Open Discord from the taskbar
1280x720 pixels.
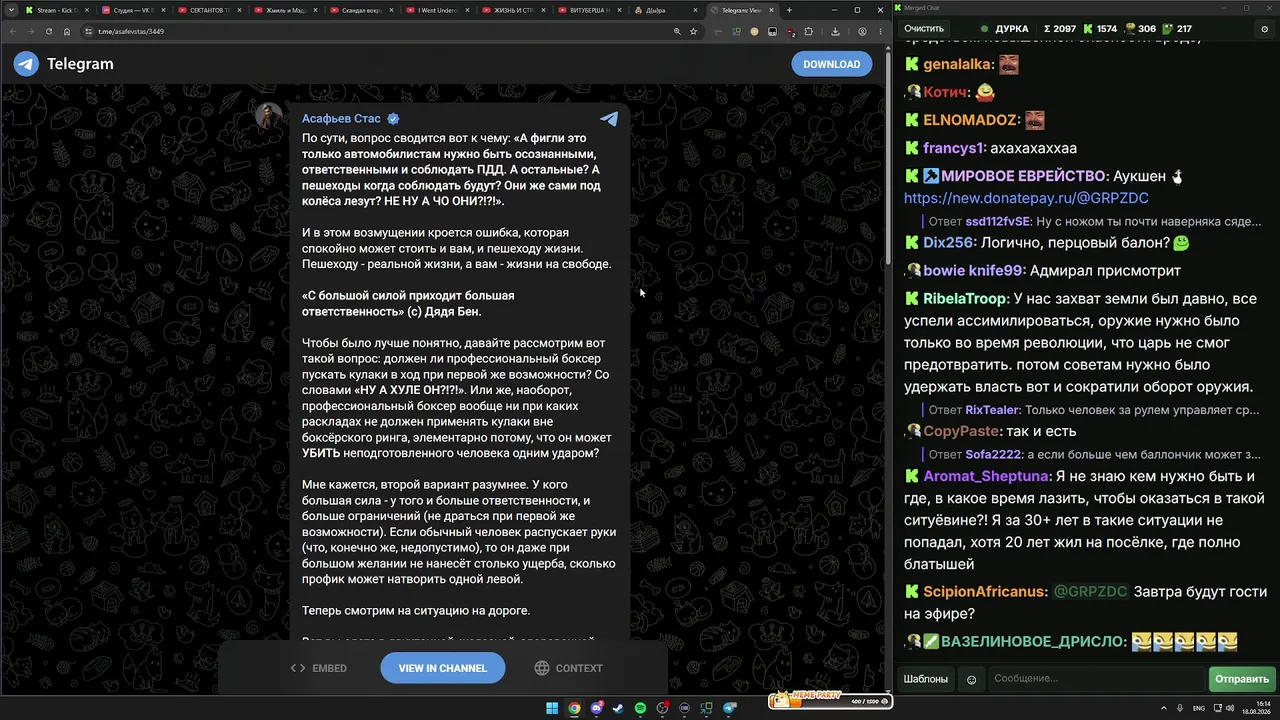click(x=596, y=708)
